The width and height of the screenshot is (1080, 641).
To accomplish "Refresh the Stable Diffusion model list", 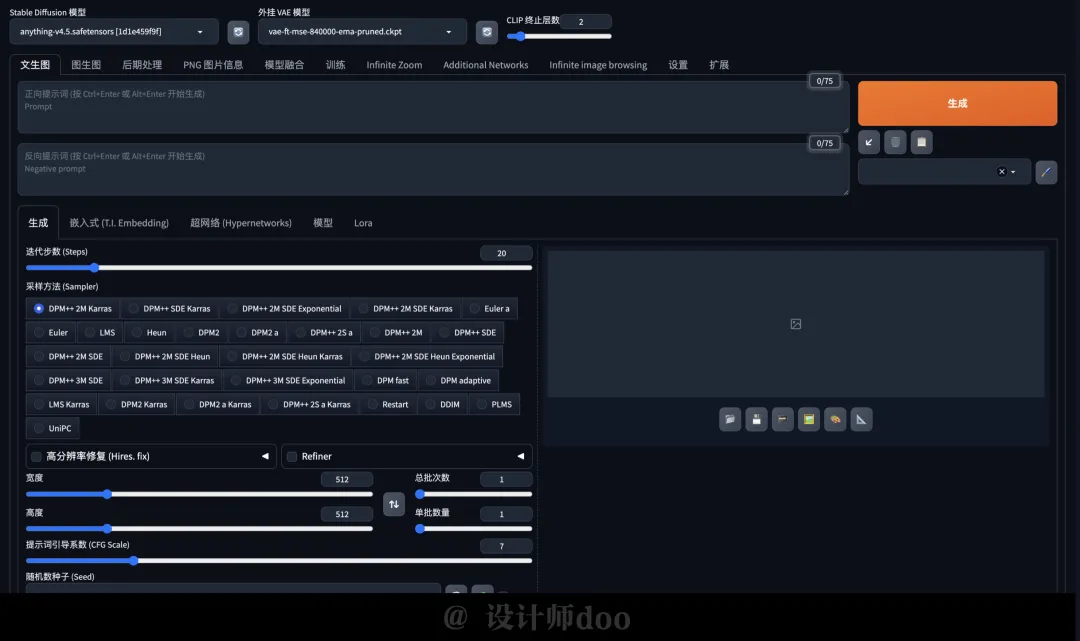I will click(238, 32).
